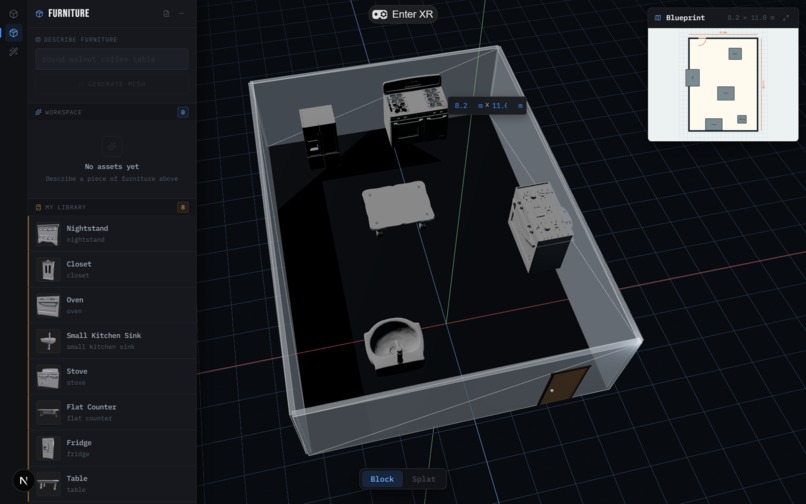Click the My Library section header
Viewport: 806px width, 504px height.
point(112,207)
